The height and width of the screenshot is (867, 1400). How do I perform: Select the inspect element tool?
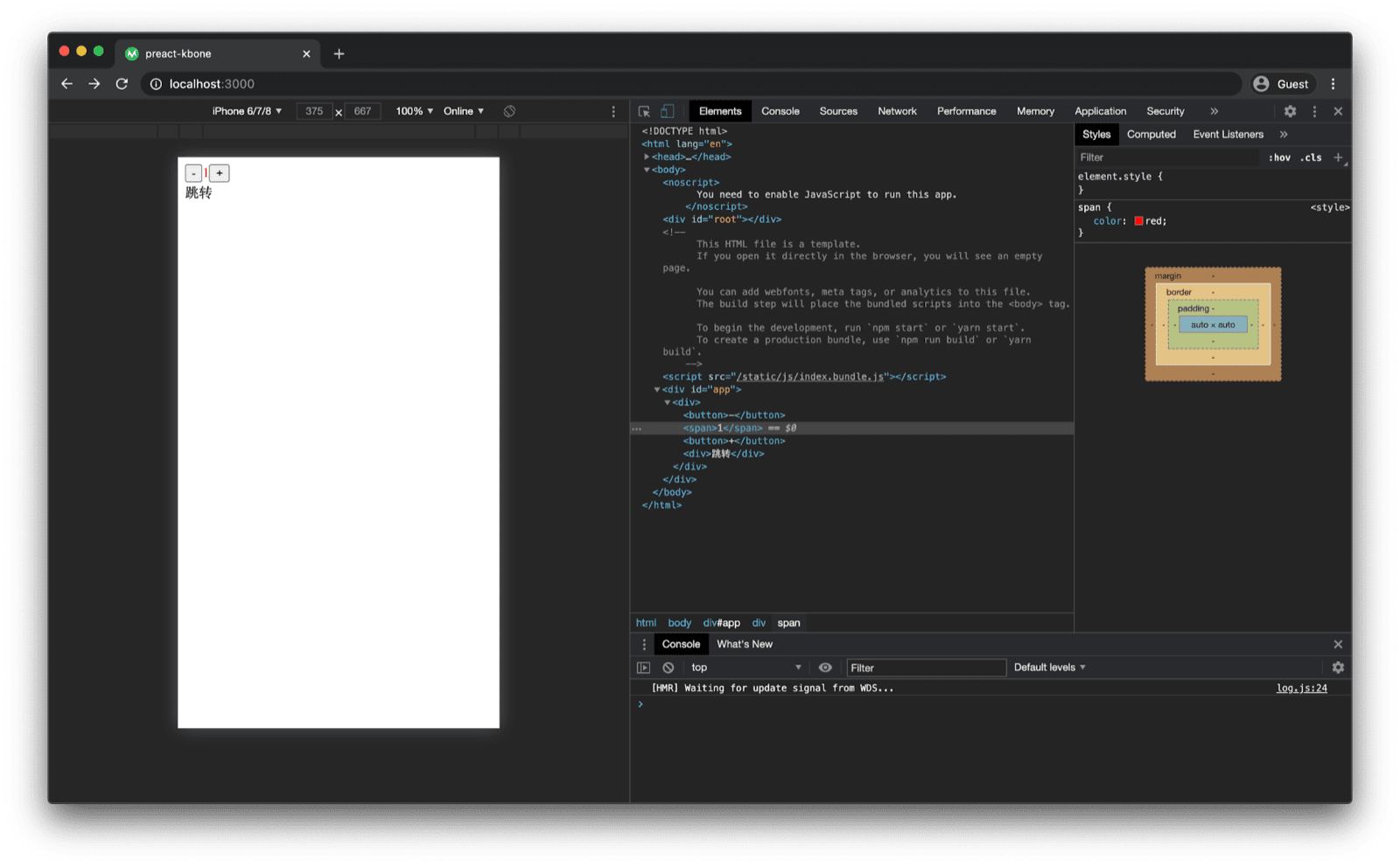[643, 111]
